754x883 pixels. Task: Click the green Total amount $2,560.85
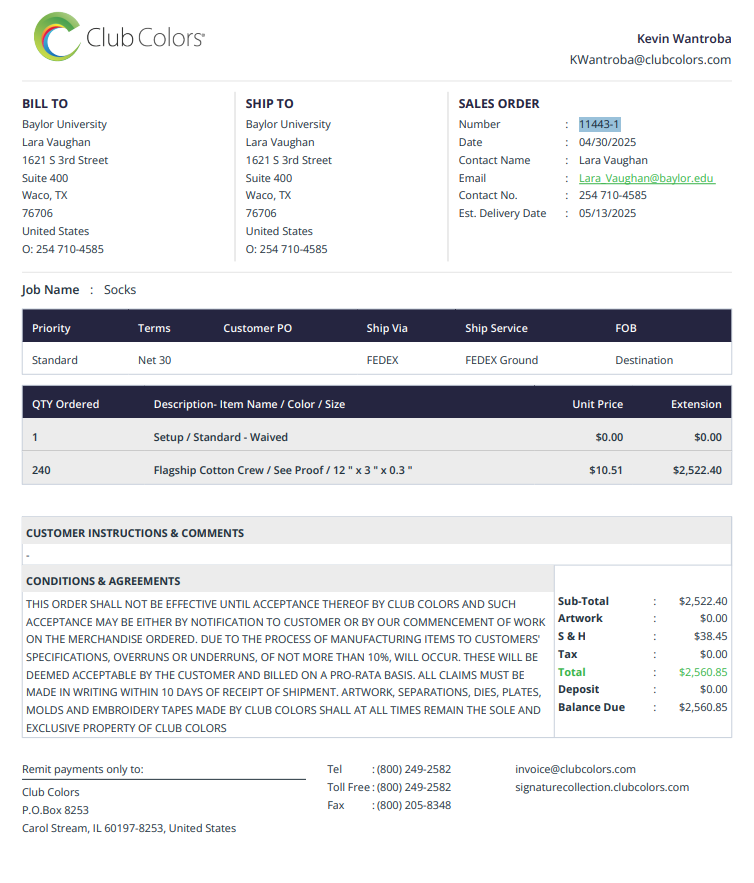(x=703, y=672)
